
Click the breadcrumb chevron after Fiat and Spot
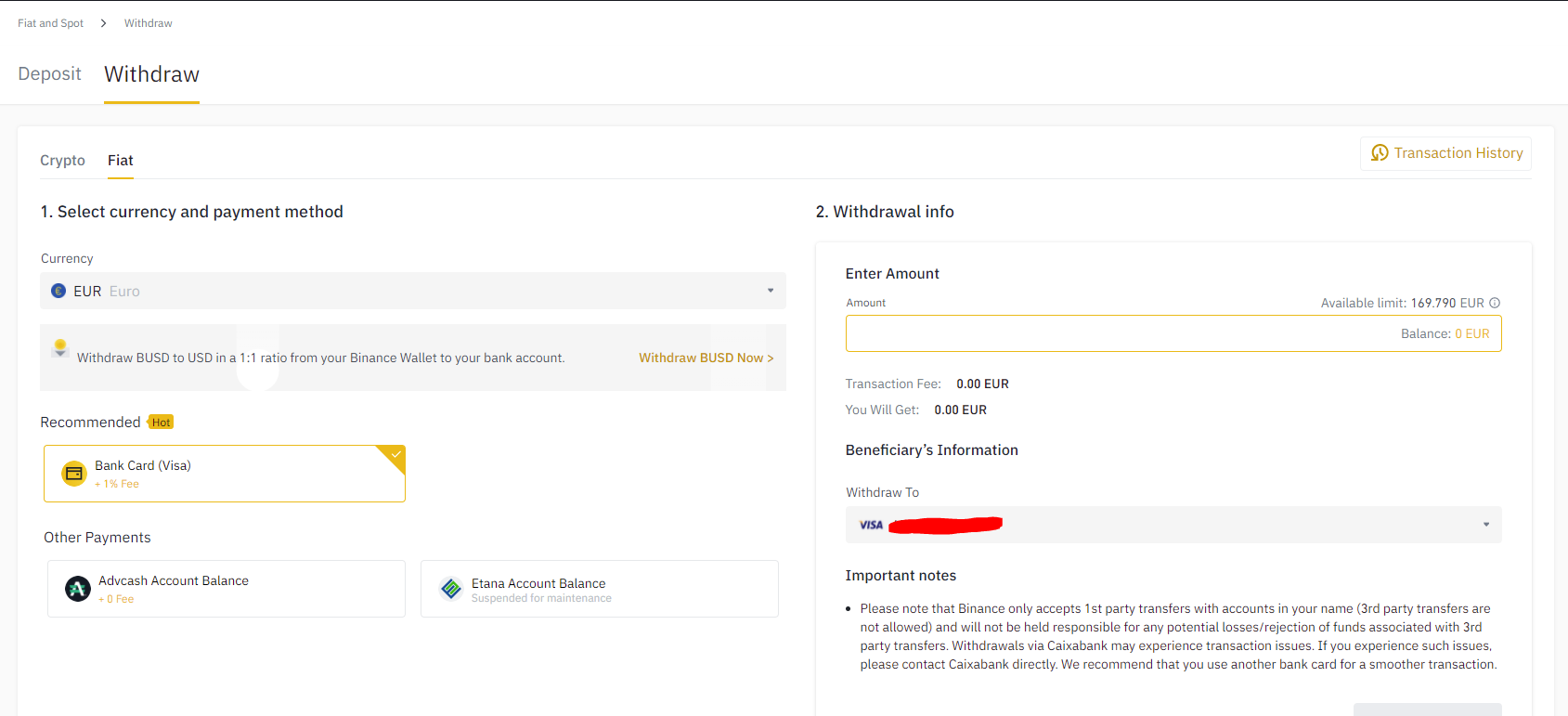click(x=103, y=23)
